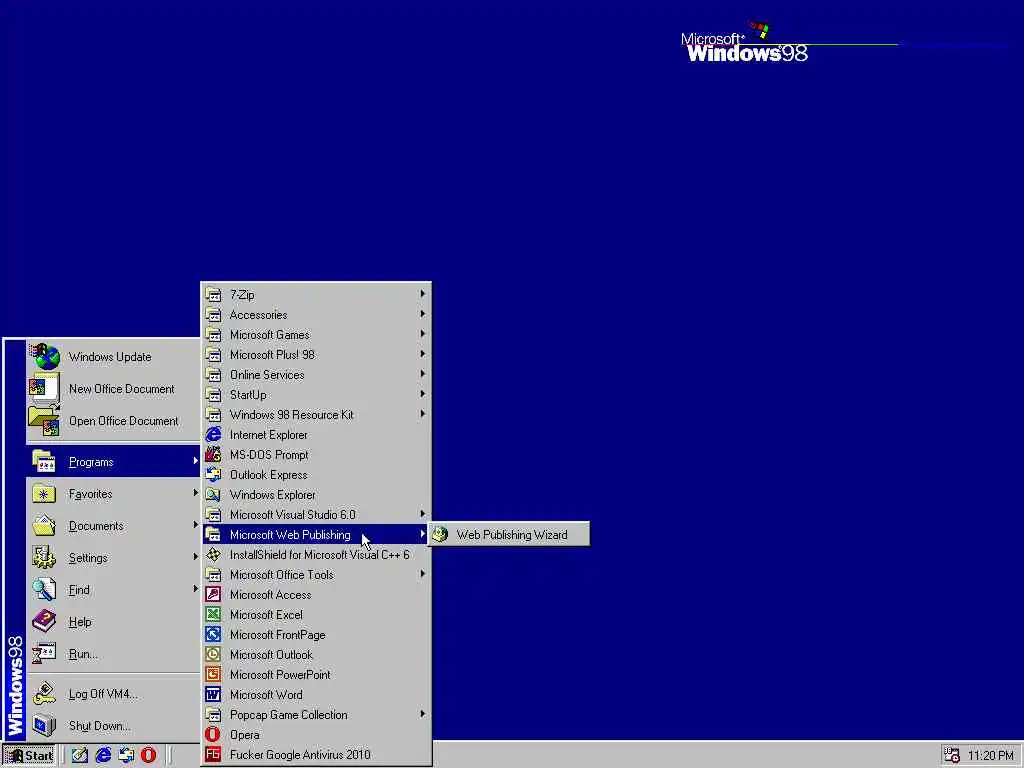Click the Popcap Game Collection label
Image resolution: width=1024 pixels, height=768 pixels.
click(x=289, y=714)
